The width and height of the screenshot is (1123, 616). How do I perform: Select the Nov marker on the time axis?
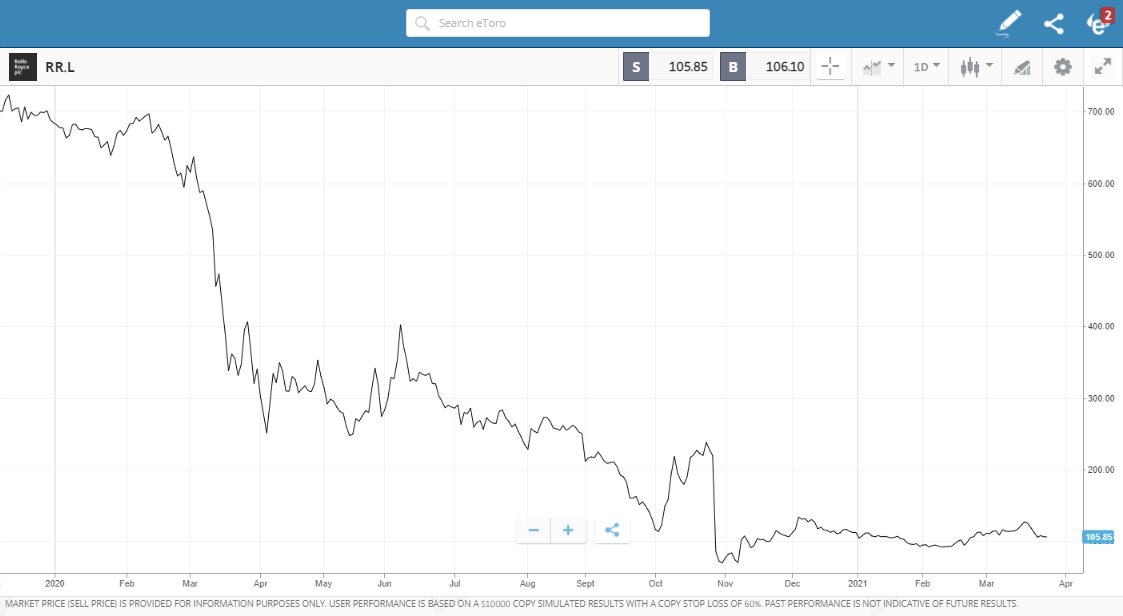click(725, 584)
